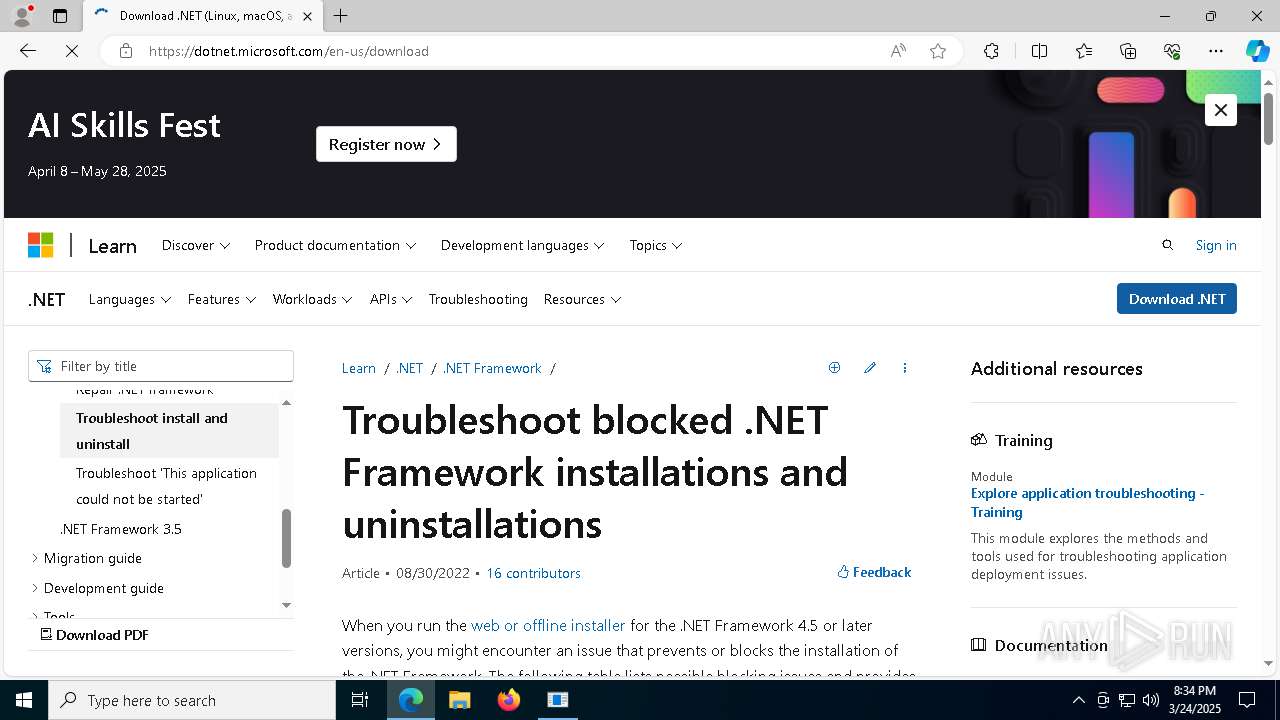Click the Read aloud icon
The image size is (1280, 720).
pyautogui.click(x=898, y=51)
